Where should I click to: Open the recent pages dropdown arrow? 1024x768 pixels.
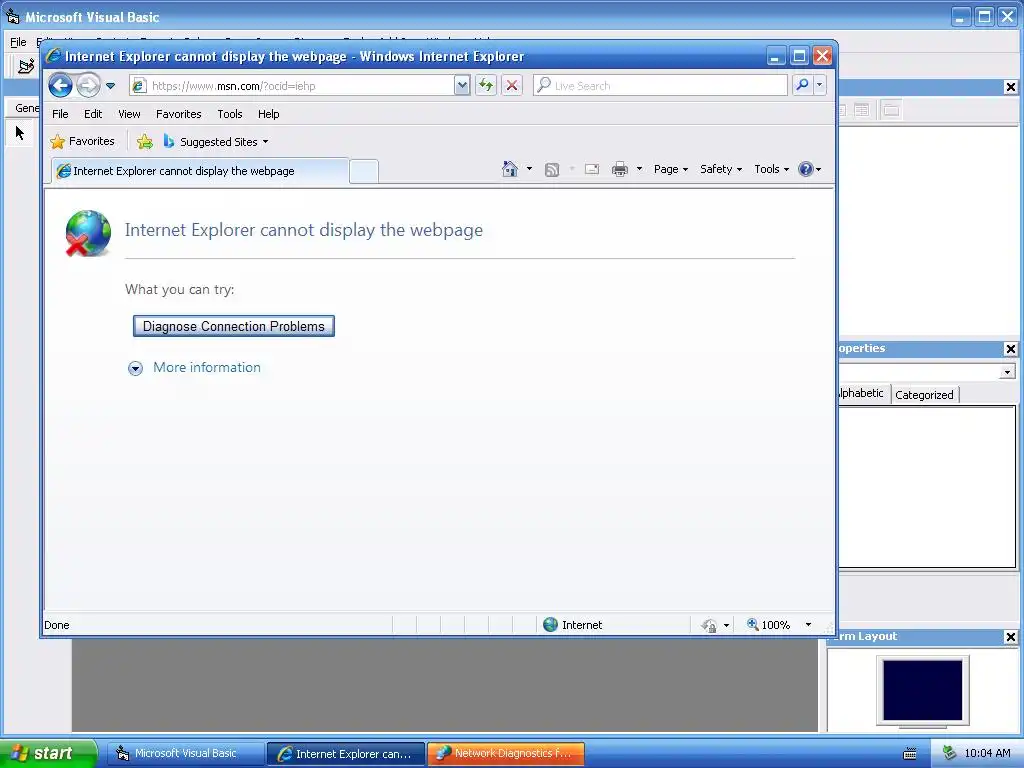coord(110,86)
